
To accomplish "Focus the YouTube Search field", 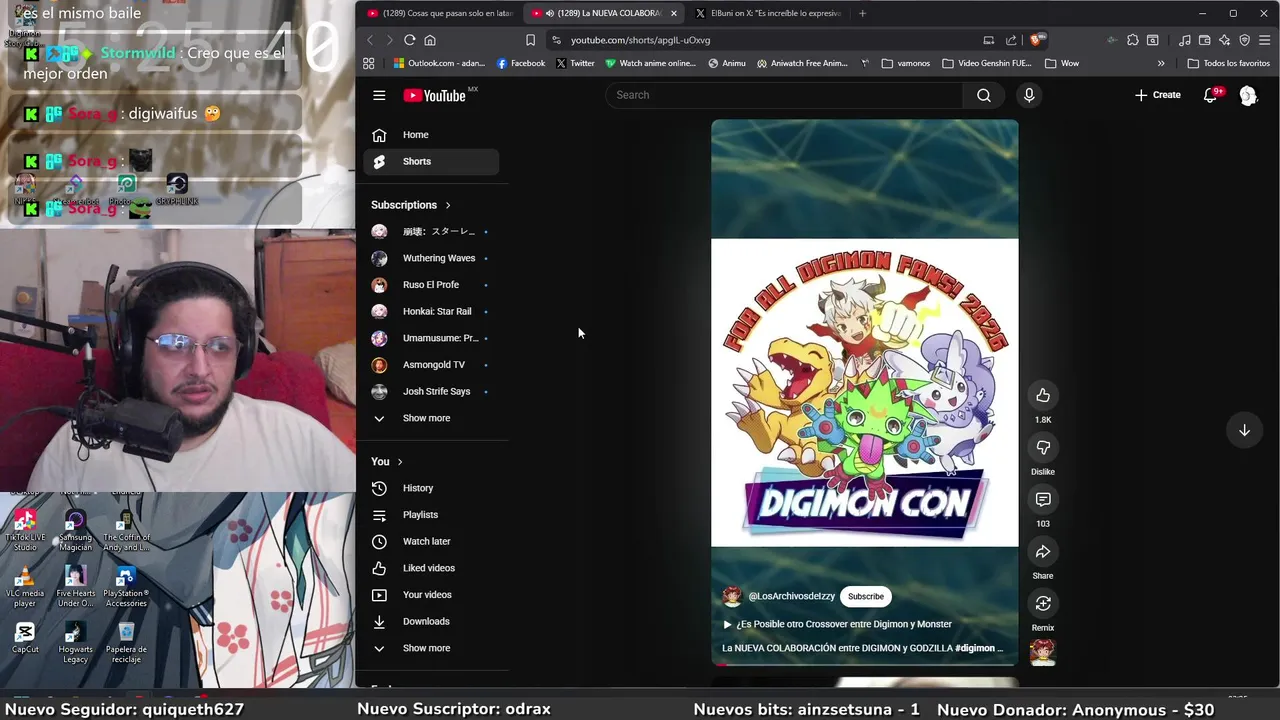I will (x=785, y=95).
